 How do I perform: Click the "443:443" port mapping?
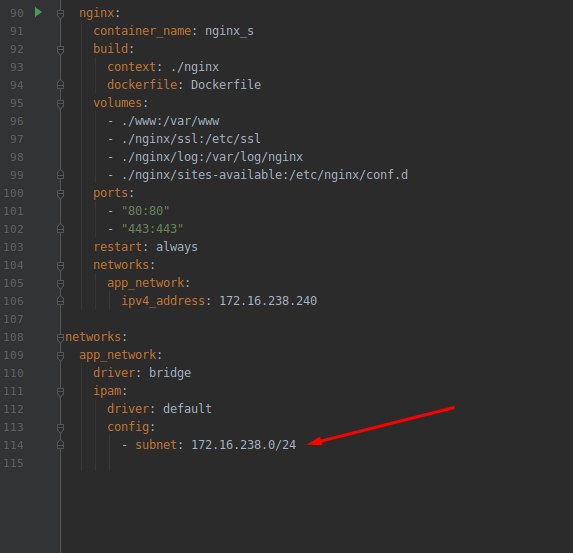tap(152, 229)
